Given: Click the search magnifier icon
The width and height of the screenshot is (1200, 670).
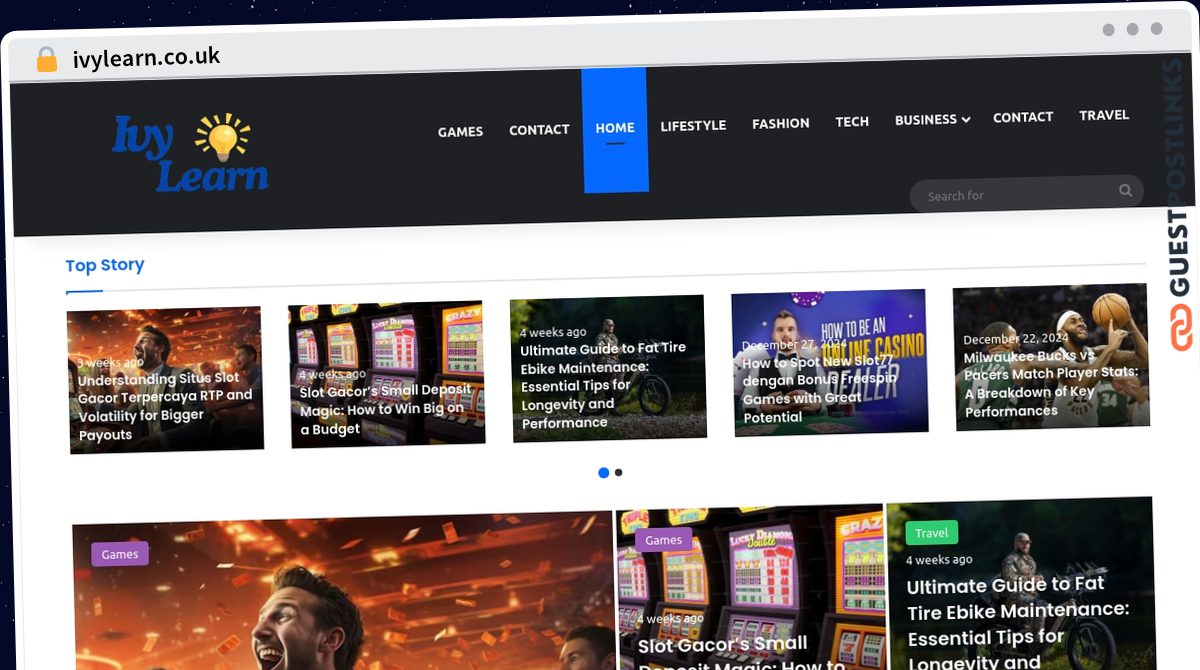Looking at the screenshot, I should [1125, 191].
